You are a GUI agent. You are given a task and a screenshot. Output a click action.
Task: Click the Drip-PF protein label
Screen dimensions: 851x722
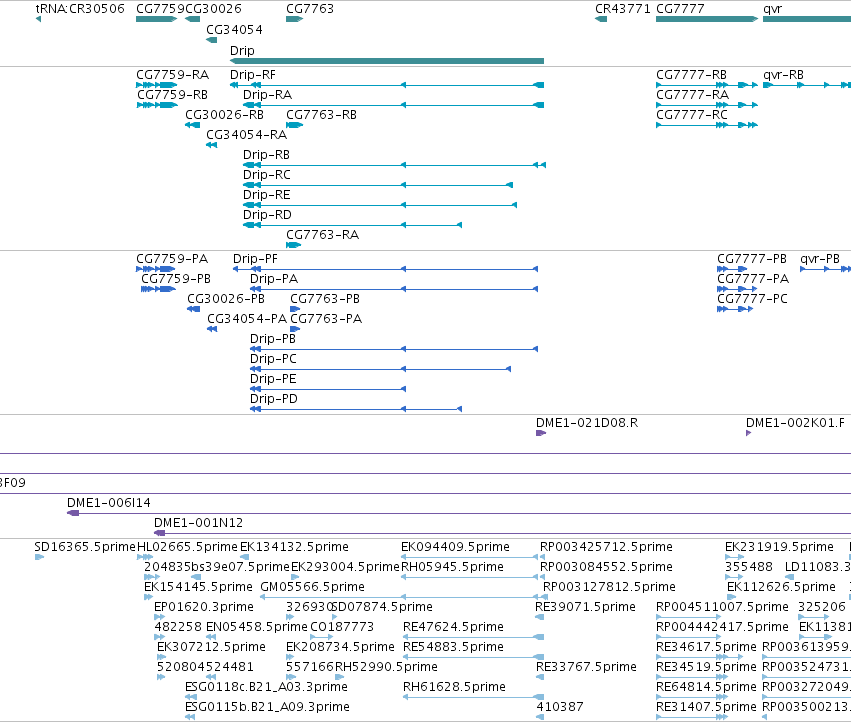[255, 258]
